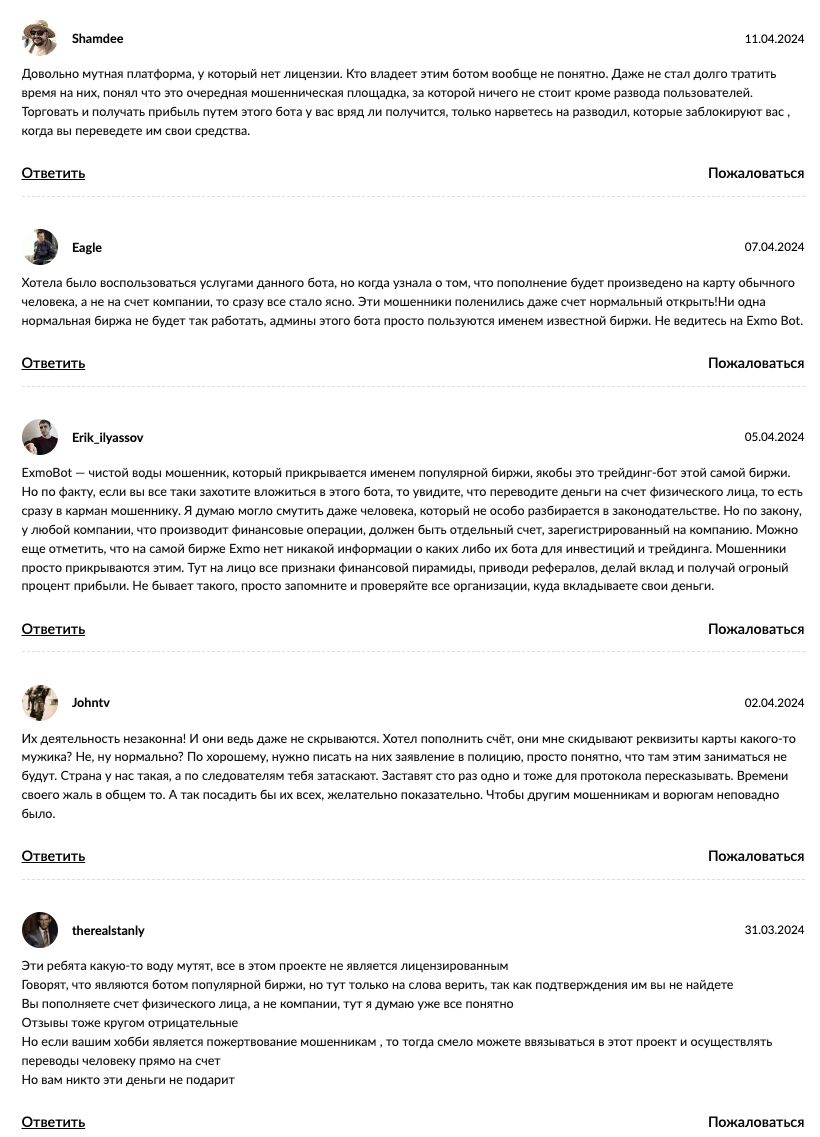Report Shamdee's review via Пожаловаться
The image size is (820, 1137).
[x=755, y=173]
